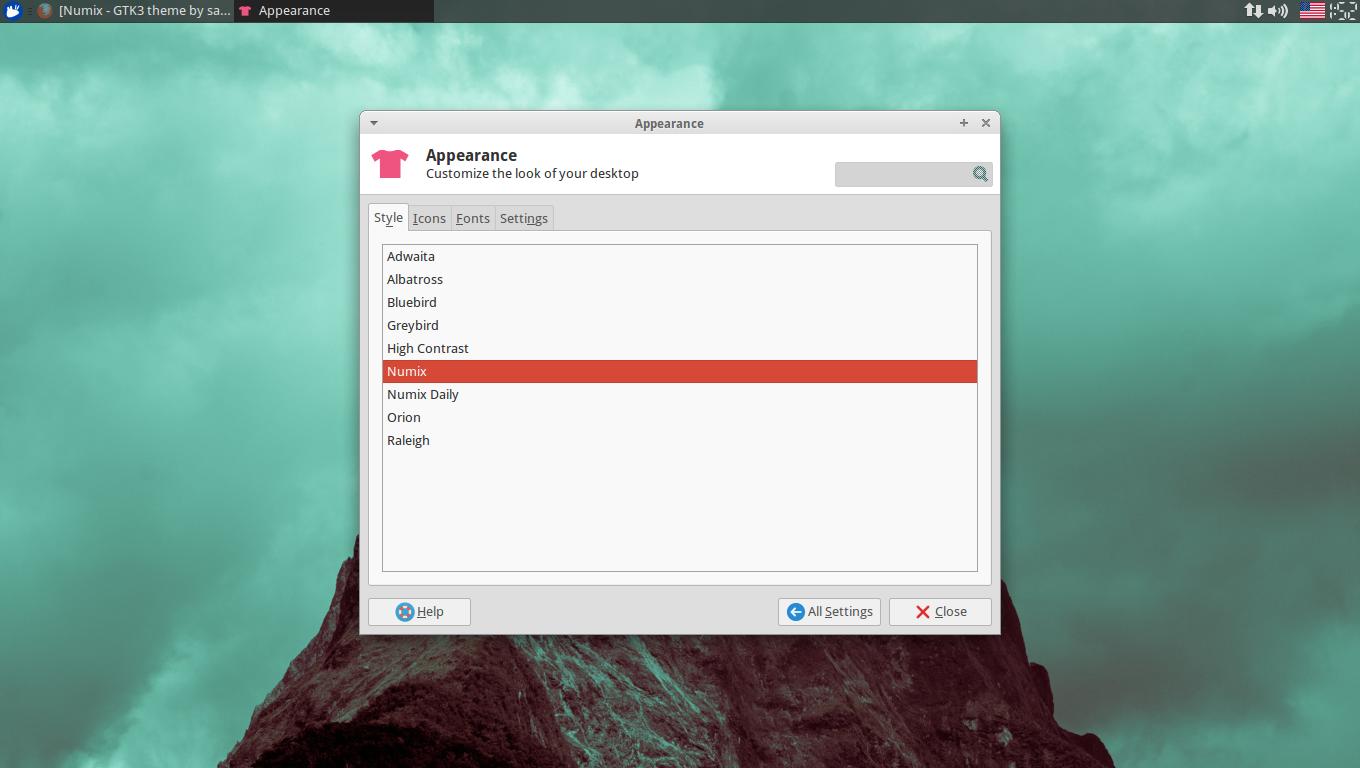This screenshot has height=768, width=1360.
Task: Click the Help button
Action: click(419, 612)
